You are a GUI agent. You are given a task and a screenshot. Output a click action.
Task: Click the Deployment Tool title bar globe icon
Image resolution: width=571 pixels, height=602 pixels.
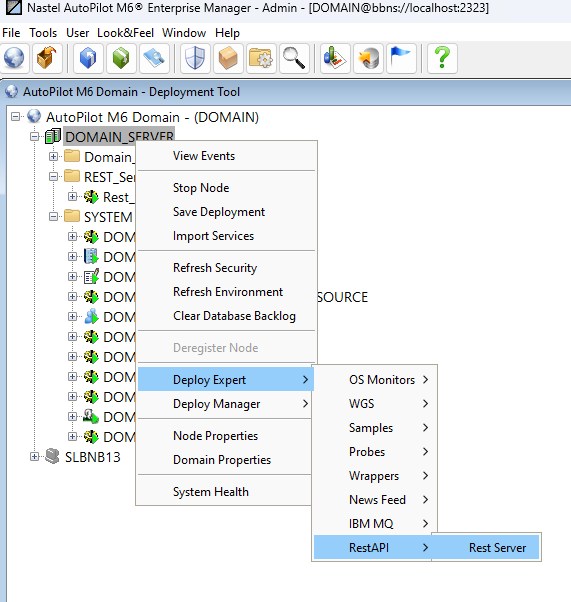point(12,91)
